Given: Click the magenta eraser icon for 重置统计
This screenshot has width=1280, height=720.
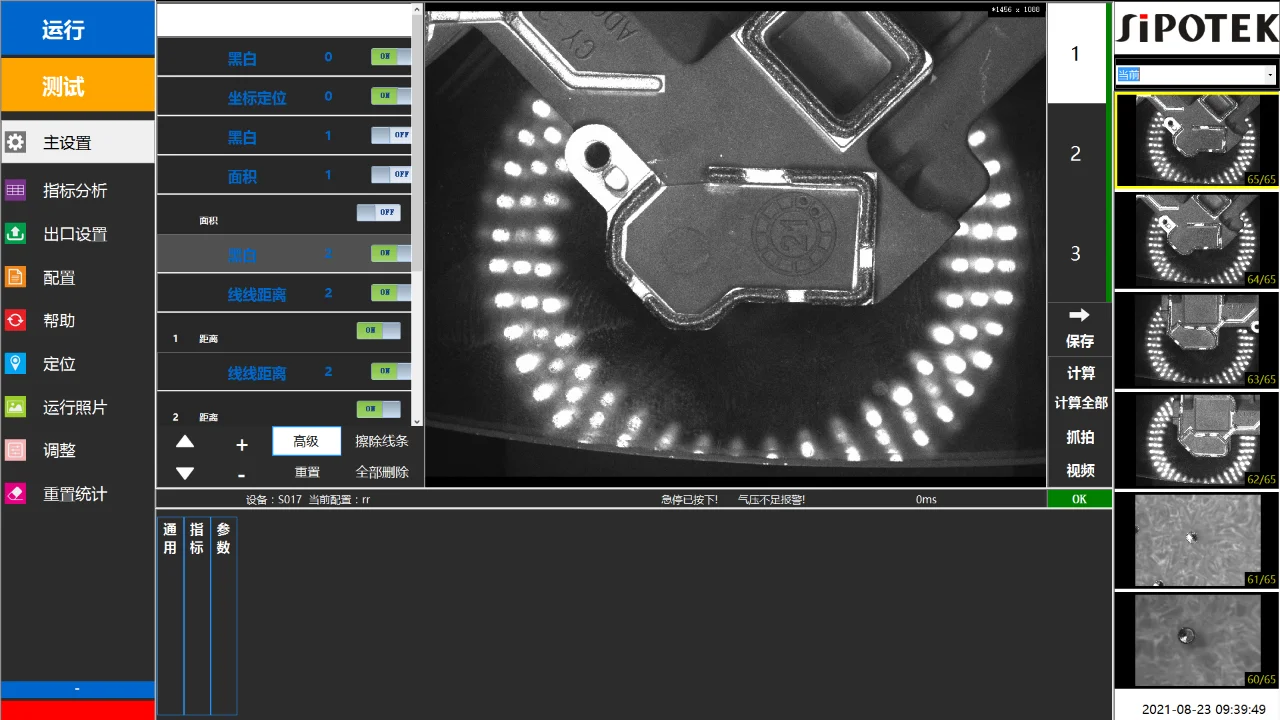Looking at the screenshot, I should point(16,494).
